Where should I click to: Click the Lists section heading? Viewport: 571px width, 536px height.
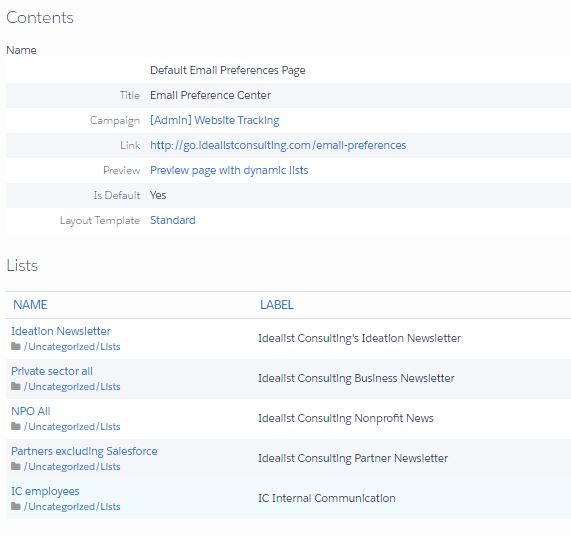tap(22, 266)
